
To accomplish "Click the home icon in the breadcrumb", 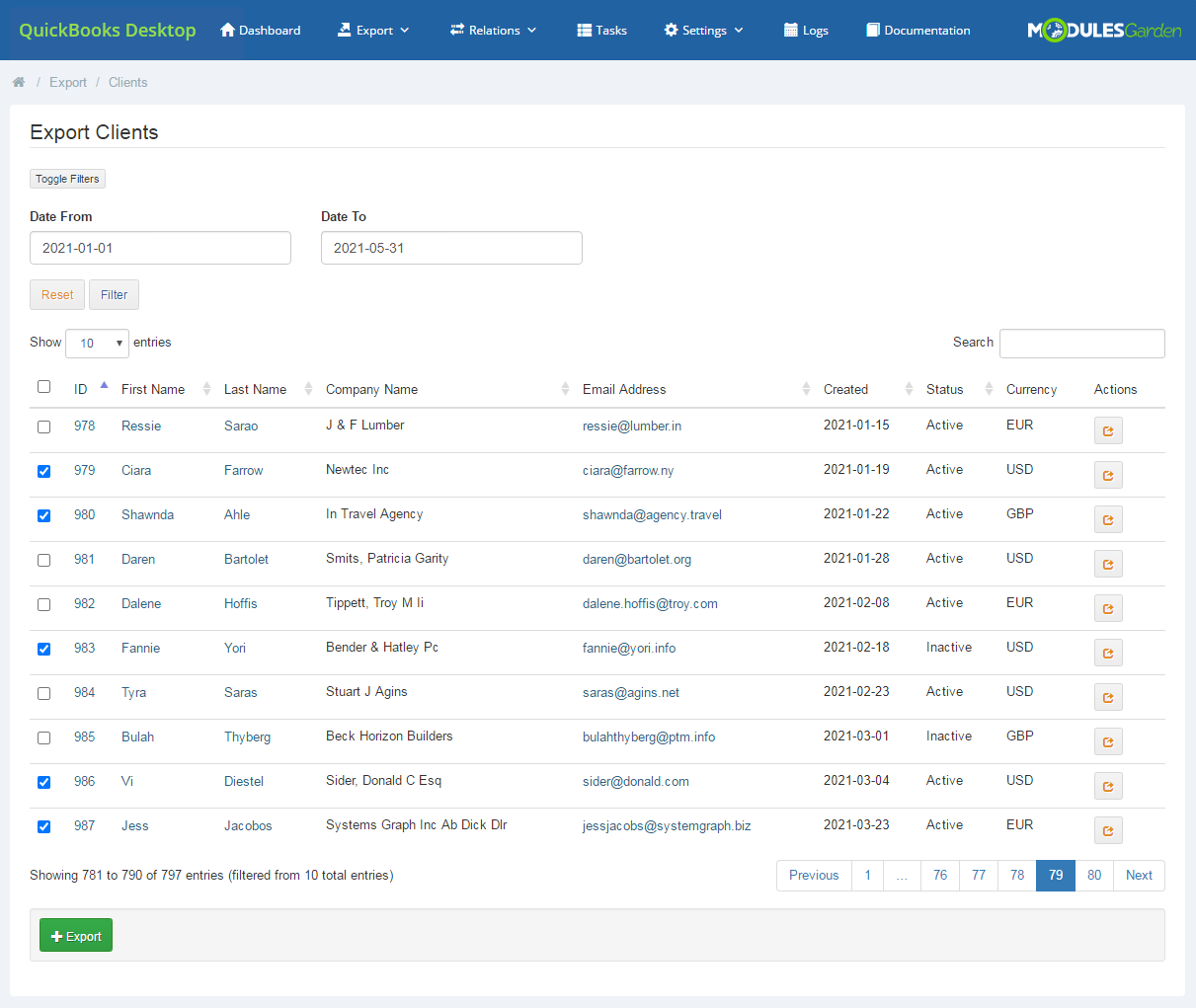I will pyautogui.click(x=18, y=82).
